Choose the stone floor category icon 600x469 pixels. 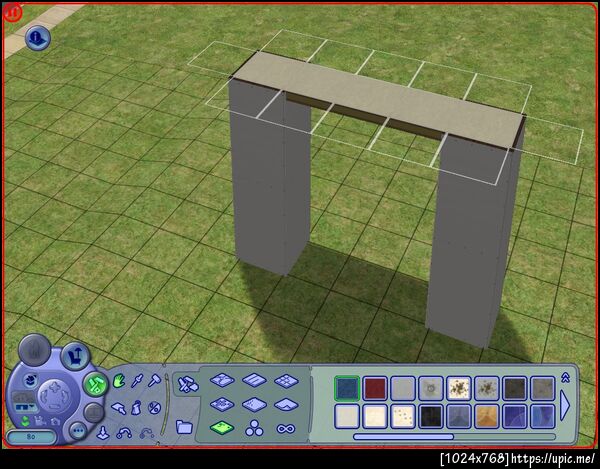coord(222,381)
